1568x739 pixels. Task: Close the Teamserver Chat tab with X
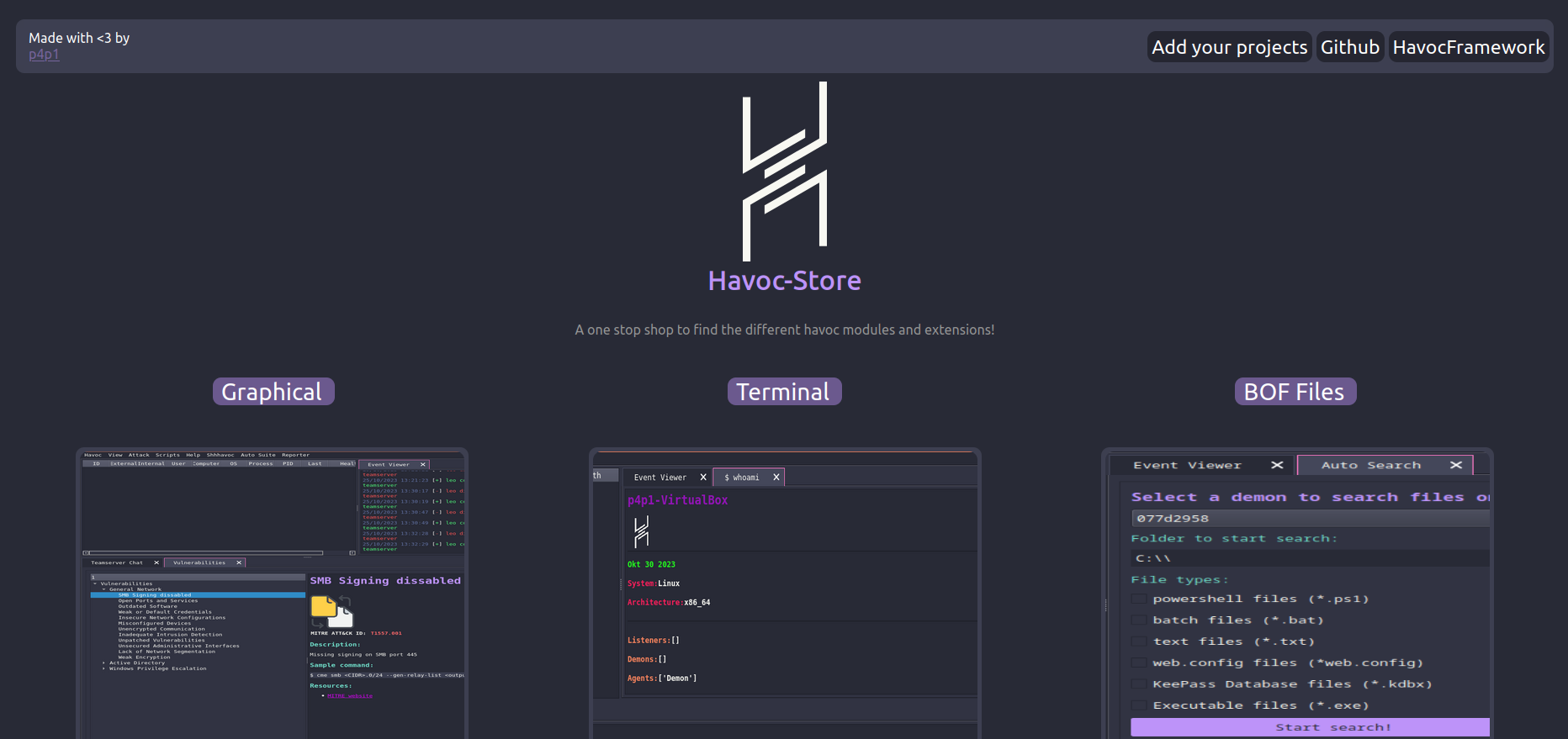pyautogui.click(x=156, y=562)
